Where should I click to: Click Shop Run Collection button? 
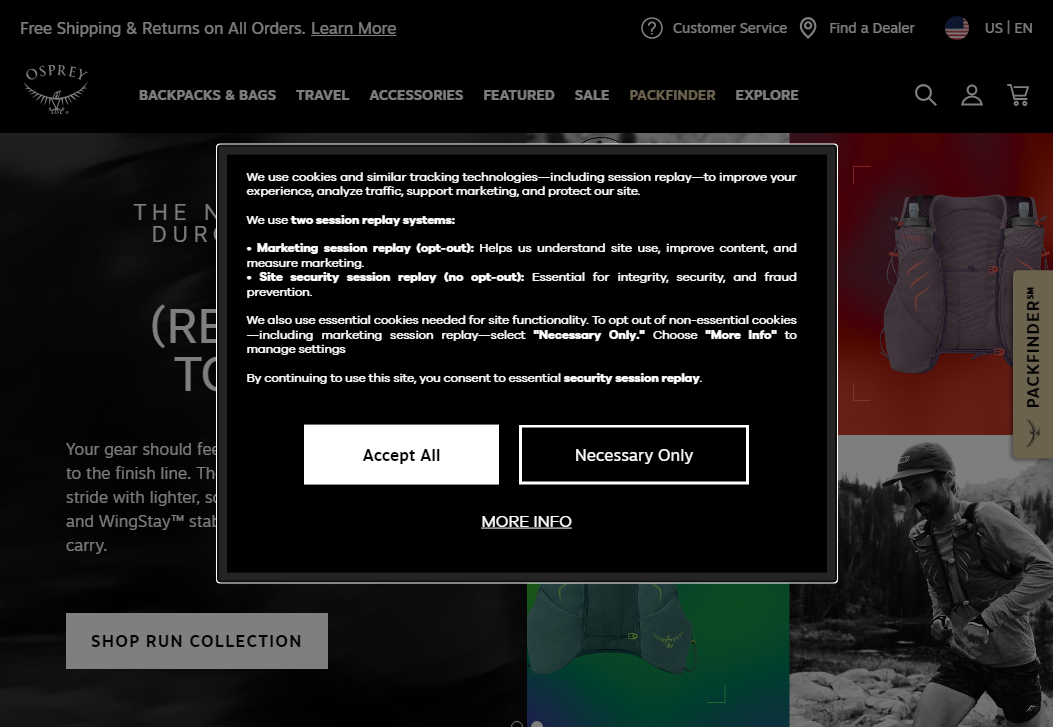[x=197, y=640]
